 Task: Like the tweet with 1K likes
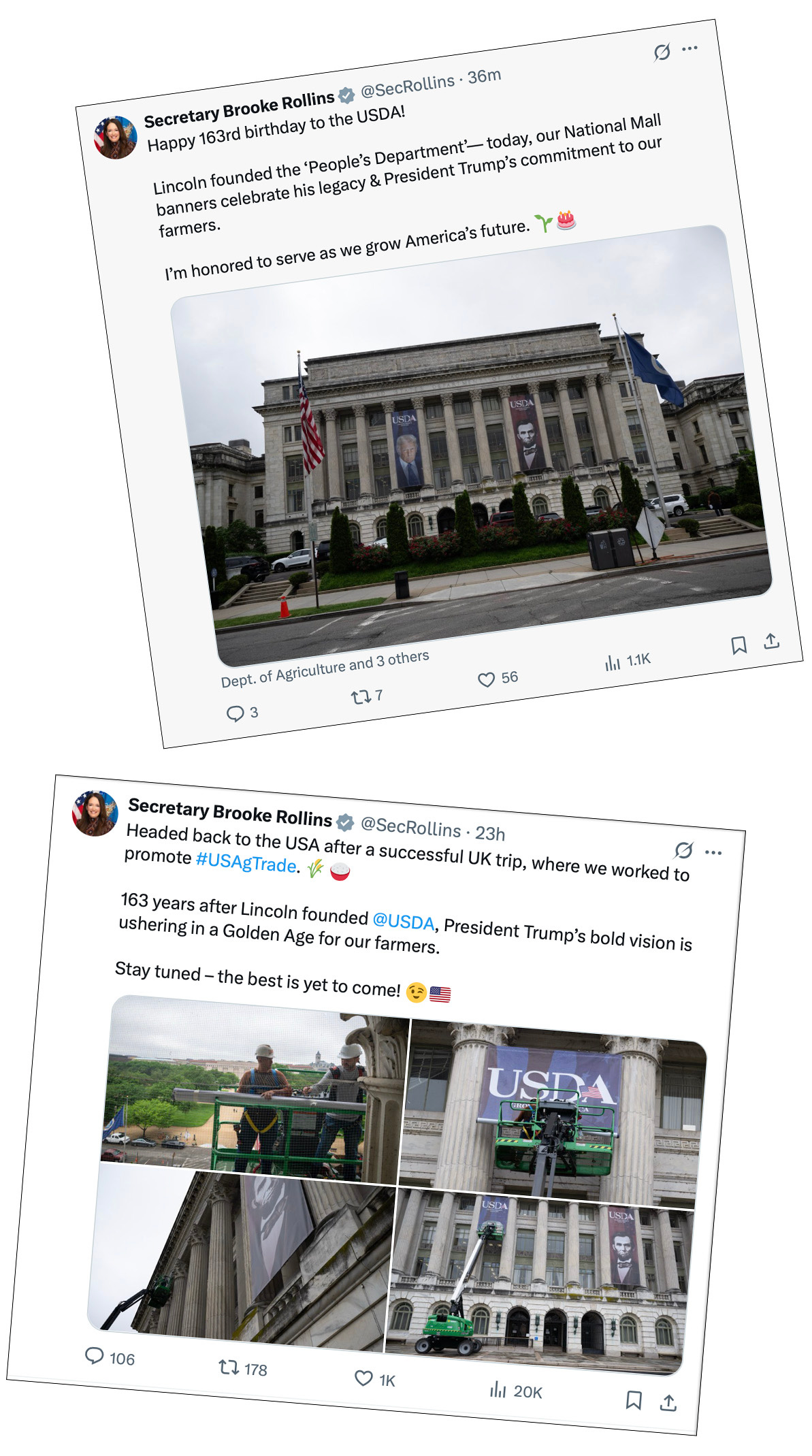point(364,1378)
